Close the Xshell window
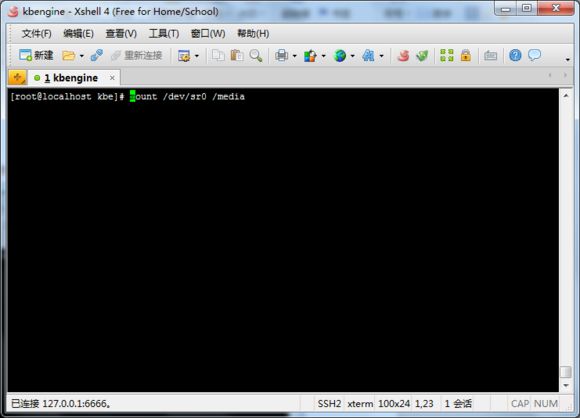This screenshot has height=418, width=580. (556, 9)
